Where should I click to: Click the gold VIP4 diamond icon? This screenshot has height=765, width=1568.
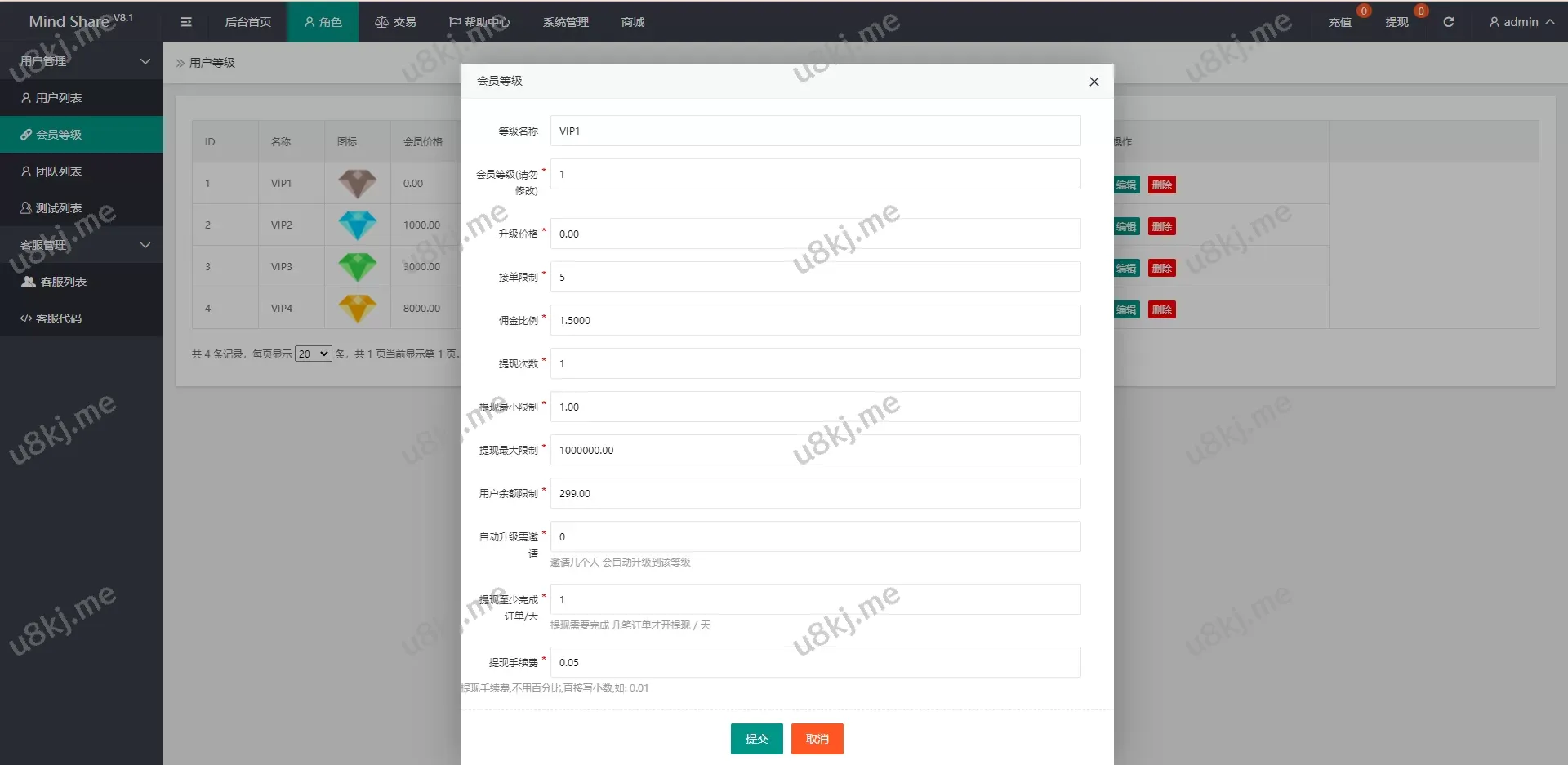click(358, 309)
